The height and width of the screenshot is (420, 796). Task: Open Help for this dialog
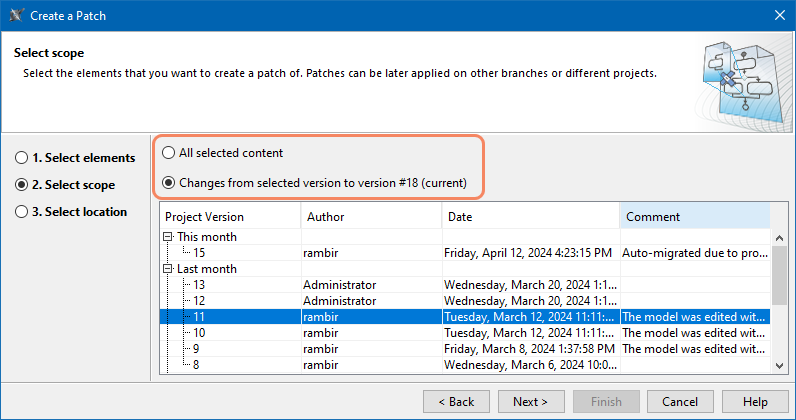755,401
